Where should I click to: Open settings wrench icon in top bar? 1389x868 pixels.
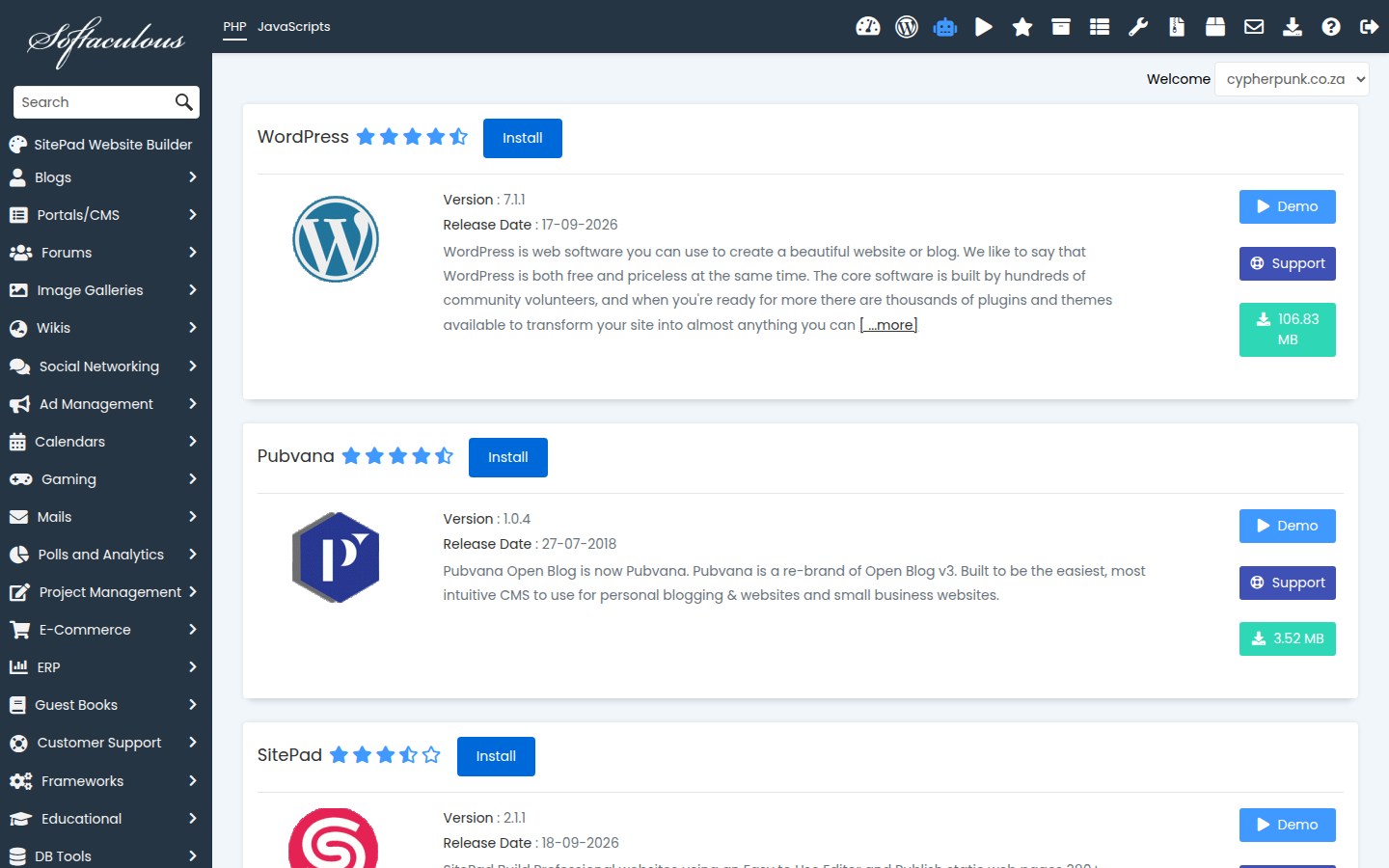click(1138, 27)
